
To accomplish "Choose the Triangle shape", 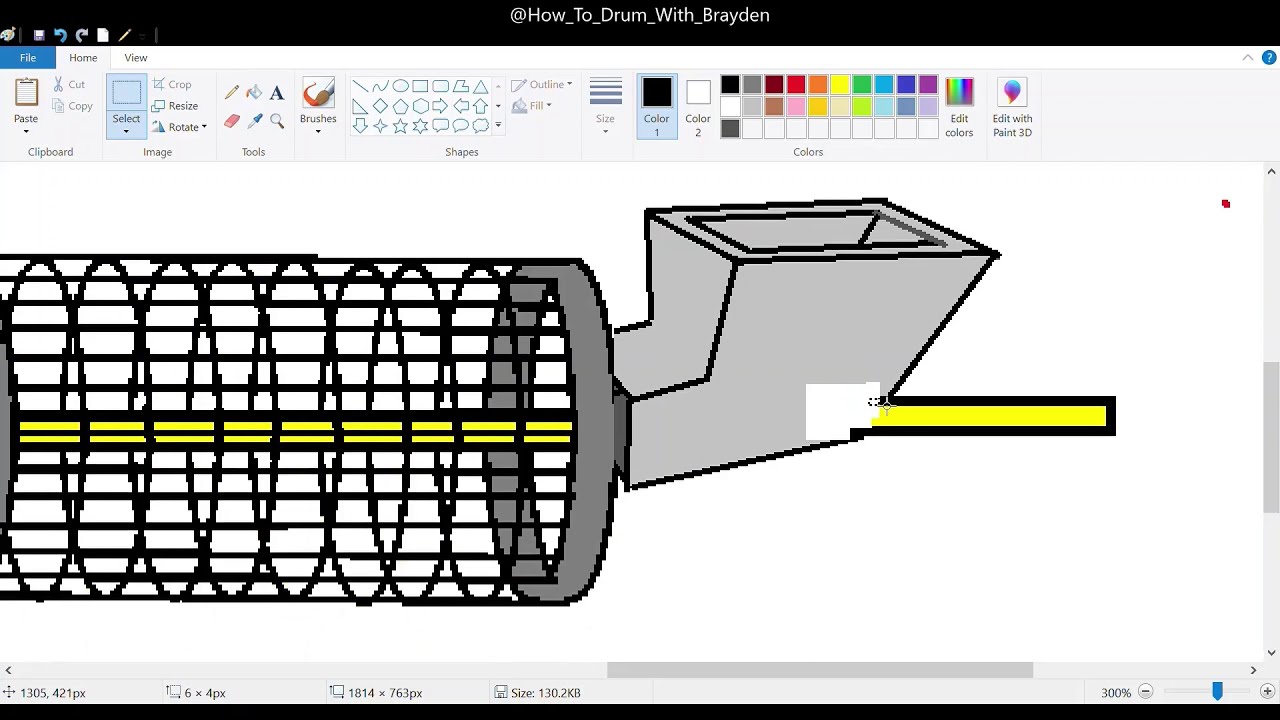I will pos(480,86).
